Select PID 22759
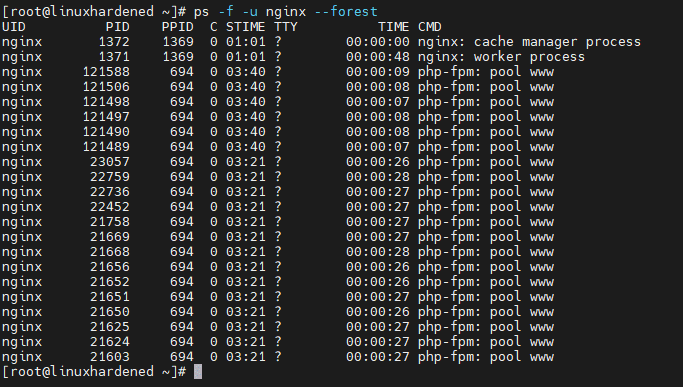The image size is (683, 387). [110, 177]
